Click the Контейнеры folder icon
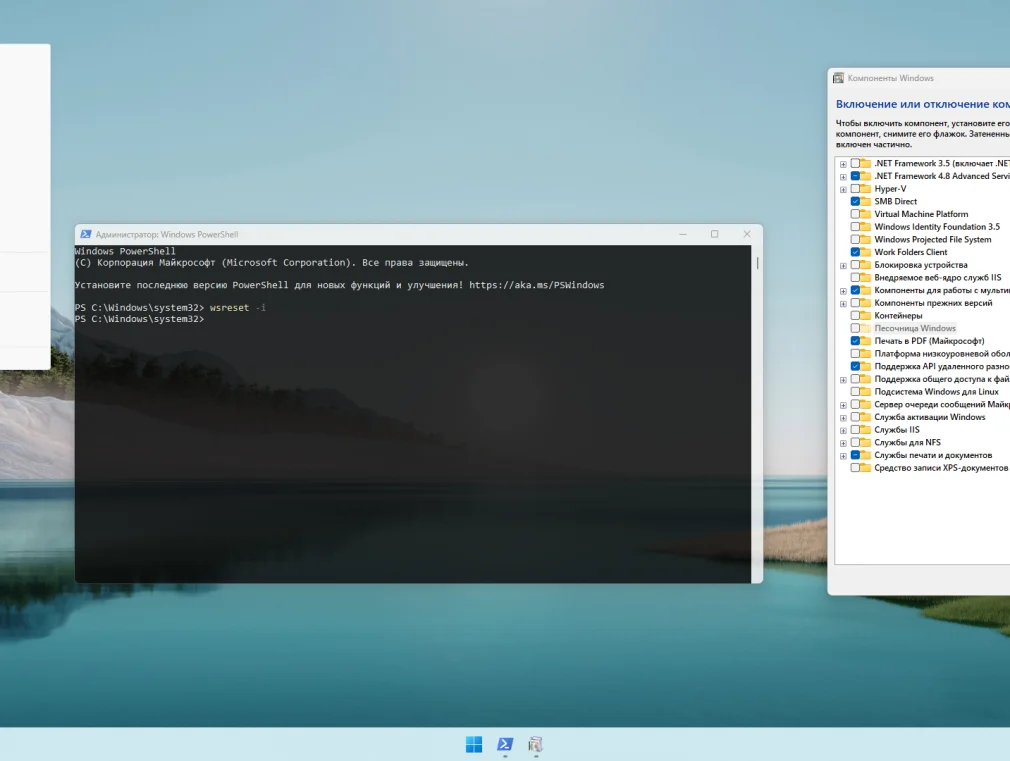Screen dimensions: 1010x761 tap(866, 316)
